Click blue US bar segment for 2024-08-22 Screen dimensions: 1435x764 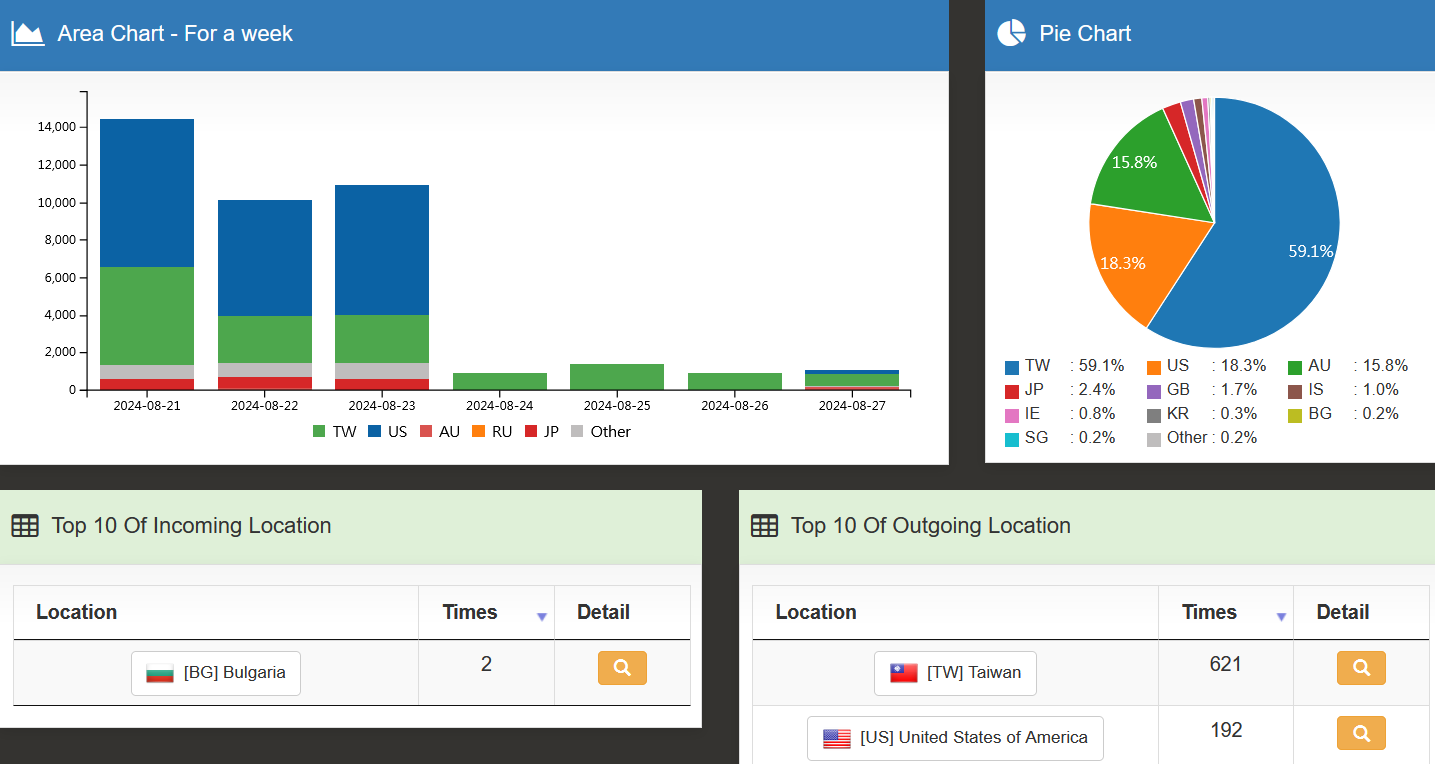(x=265, y=258)
